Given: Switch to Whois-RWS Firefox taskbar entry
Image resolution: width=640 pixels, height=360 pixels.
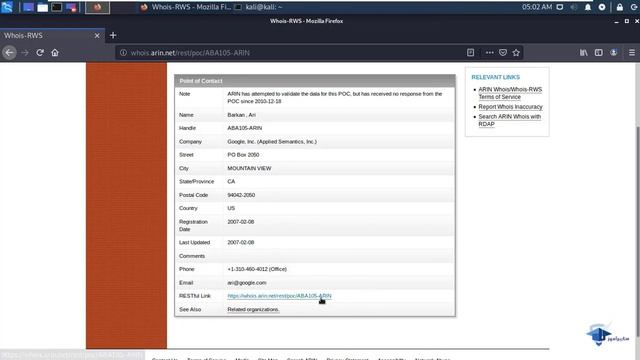Looking at the screenshot, I should tap(185, 7).
